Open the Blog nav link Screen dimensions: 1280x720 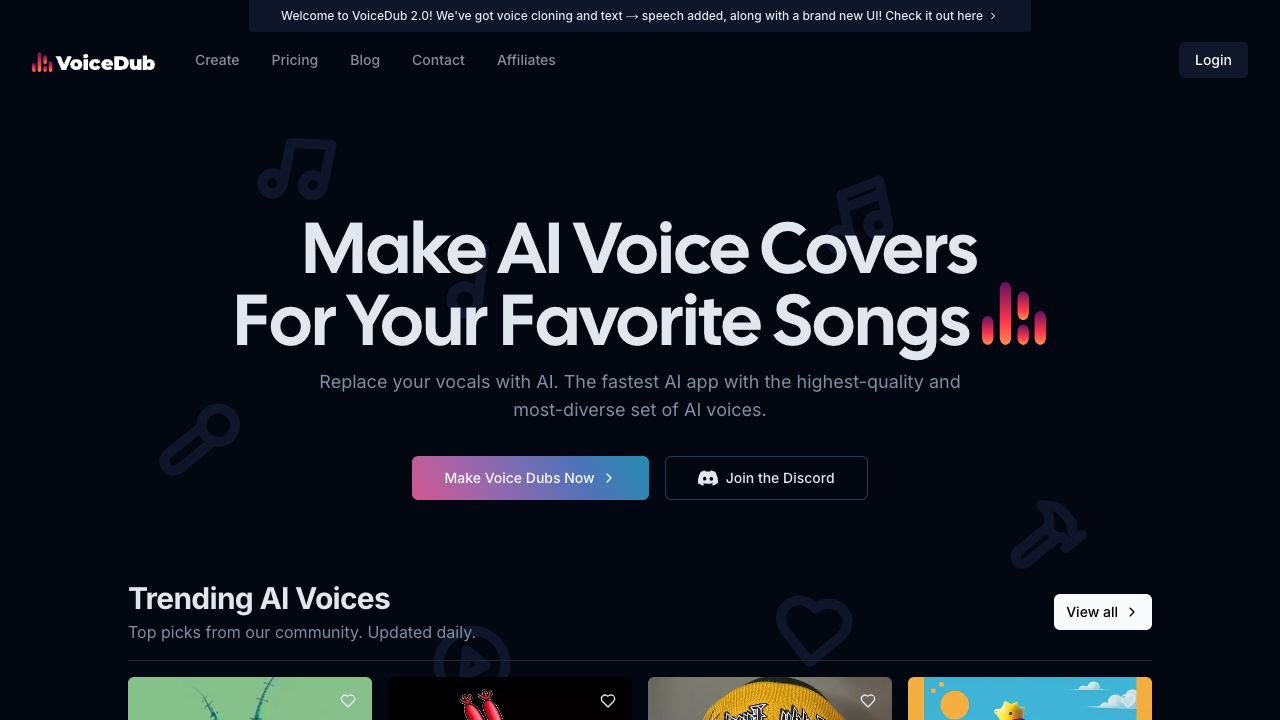click(x=365, y=60)
